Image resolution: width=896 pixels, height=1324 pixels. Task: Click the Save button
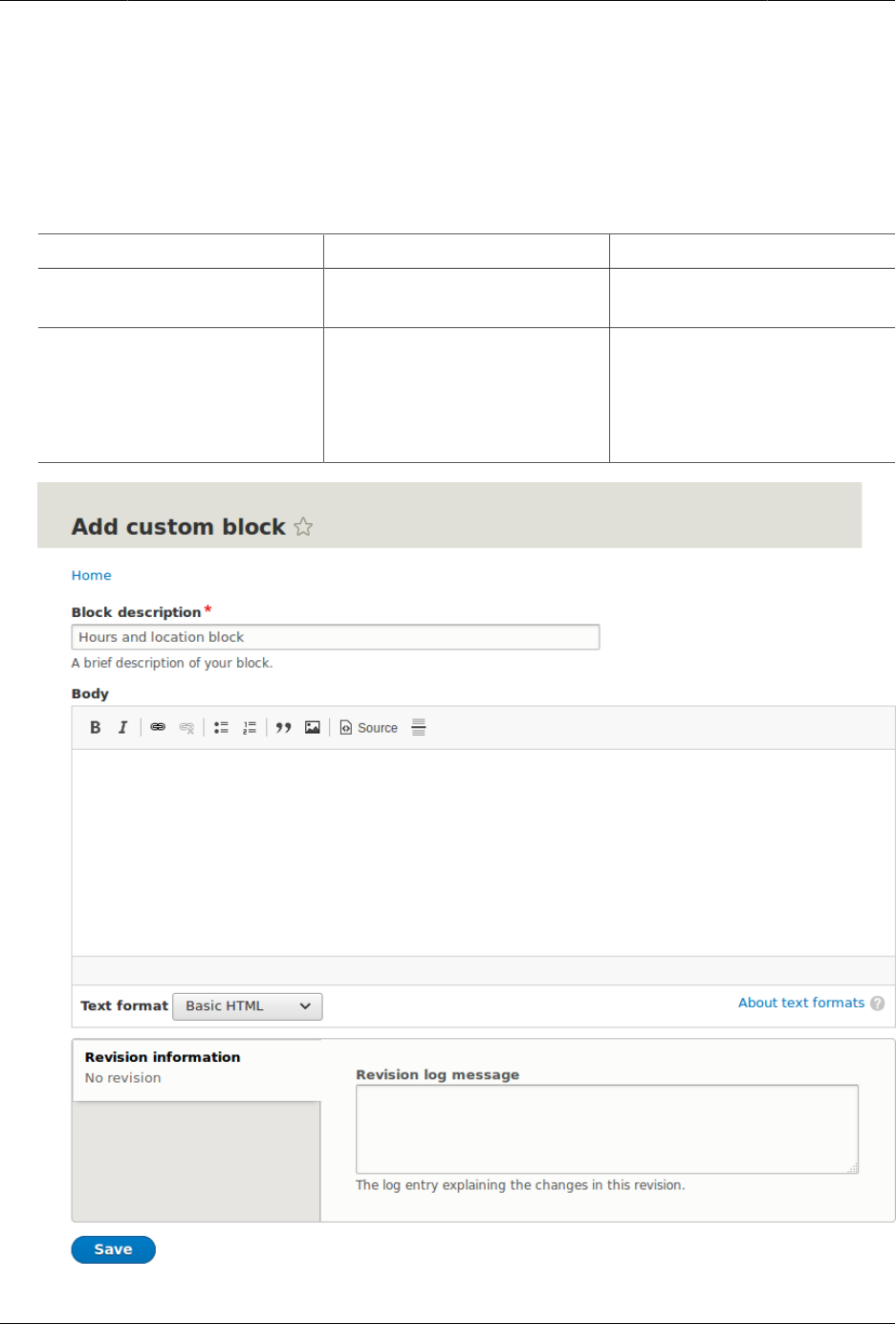coord(113,1249)
